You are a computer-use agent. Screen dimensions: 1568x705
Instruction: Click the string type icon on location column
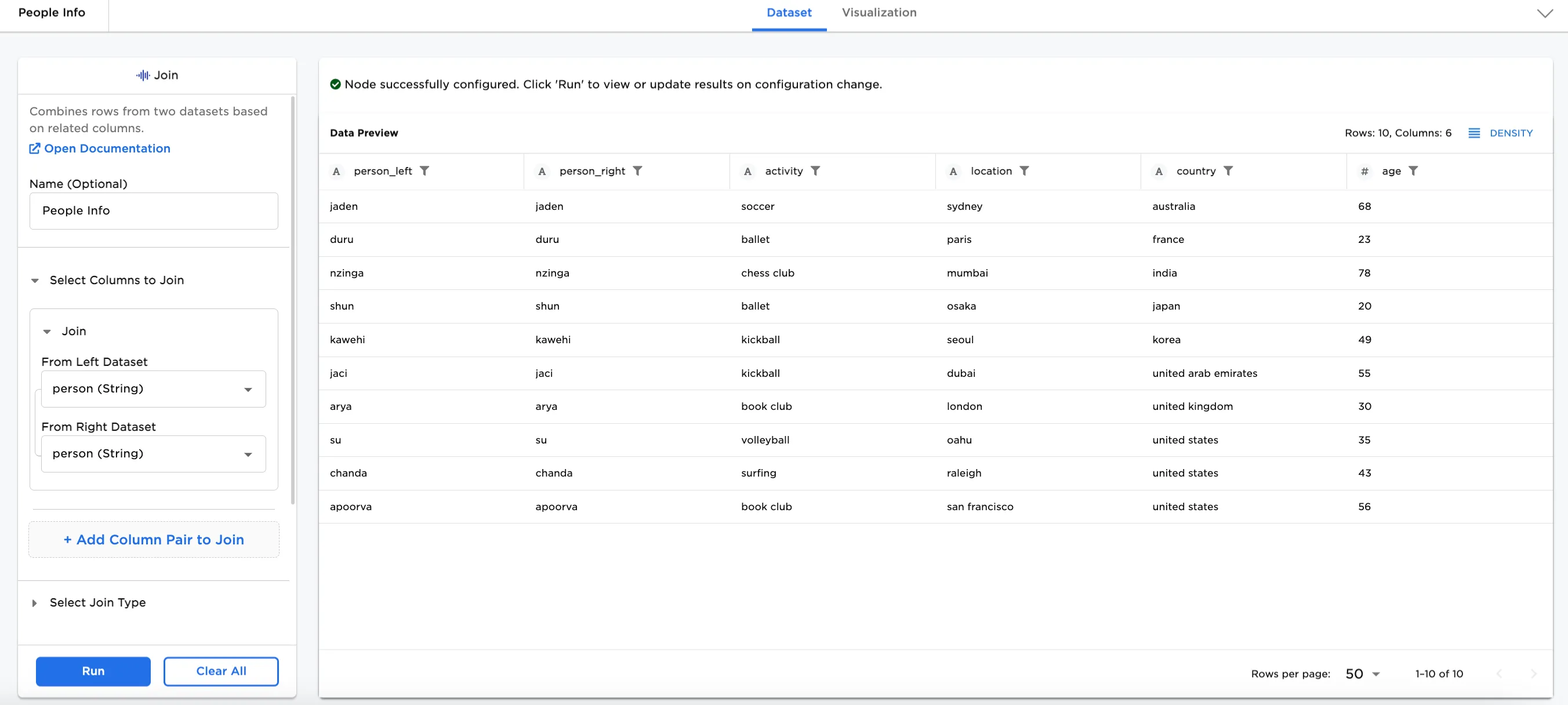(x=953, y=171)
